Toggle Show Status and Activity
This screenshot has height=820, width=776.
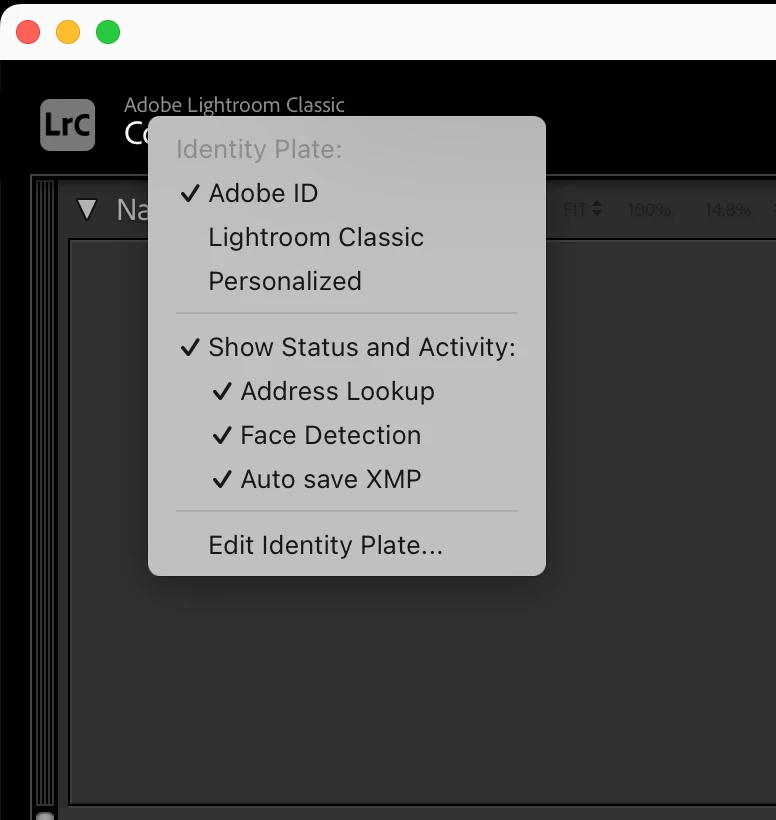(x=347, y=347)
